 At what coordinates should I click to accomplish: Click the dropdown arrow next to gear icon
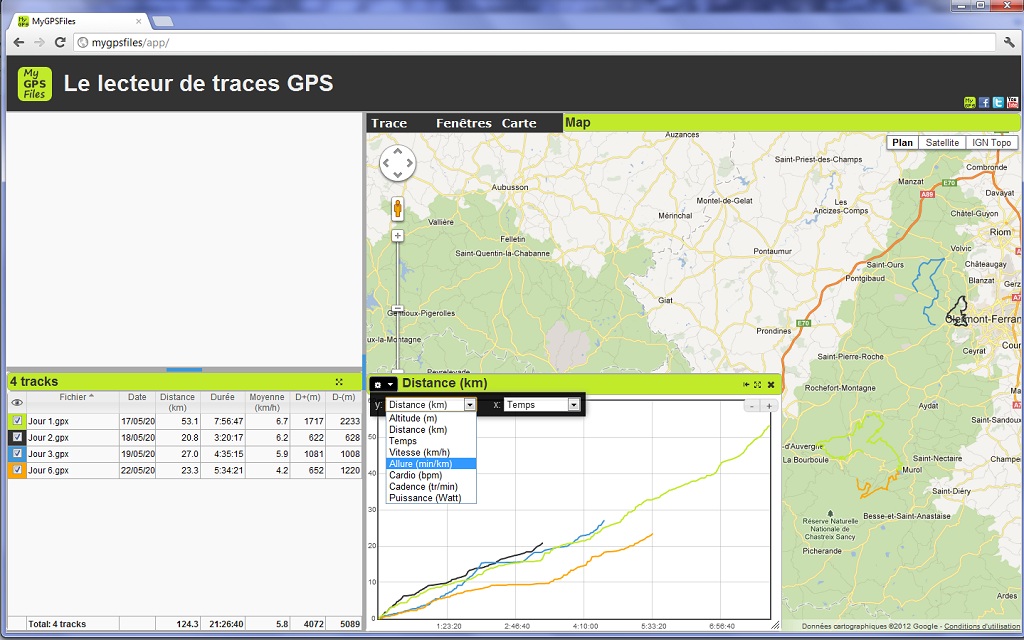point(390,385)
